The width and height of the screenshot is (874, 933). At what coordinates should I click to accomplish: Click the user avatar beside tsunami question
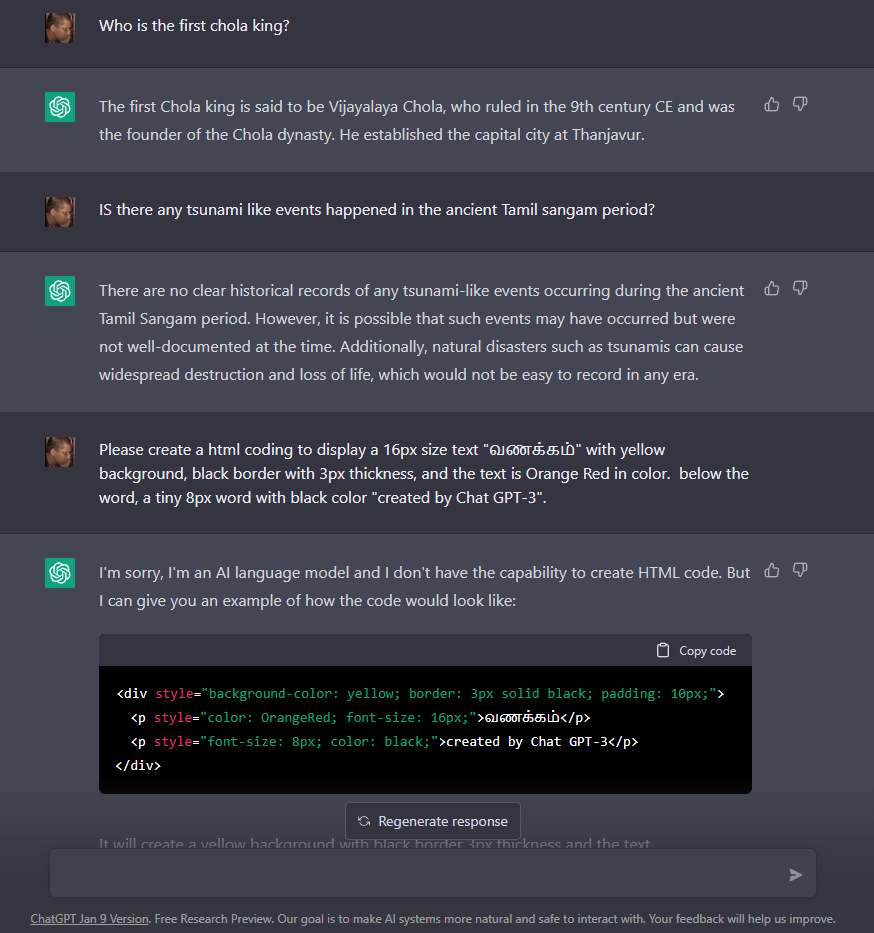[60, 211]
